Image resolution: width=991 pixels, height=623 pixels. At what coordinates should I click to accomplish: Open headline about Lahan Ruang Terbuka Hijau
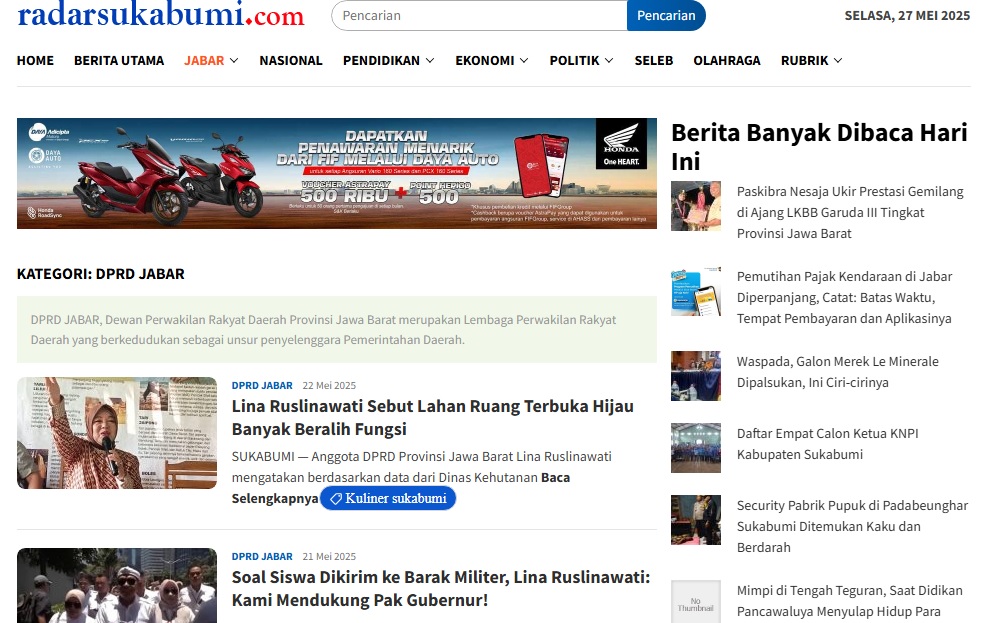coord(432,418)
